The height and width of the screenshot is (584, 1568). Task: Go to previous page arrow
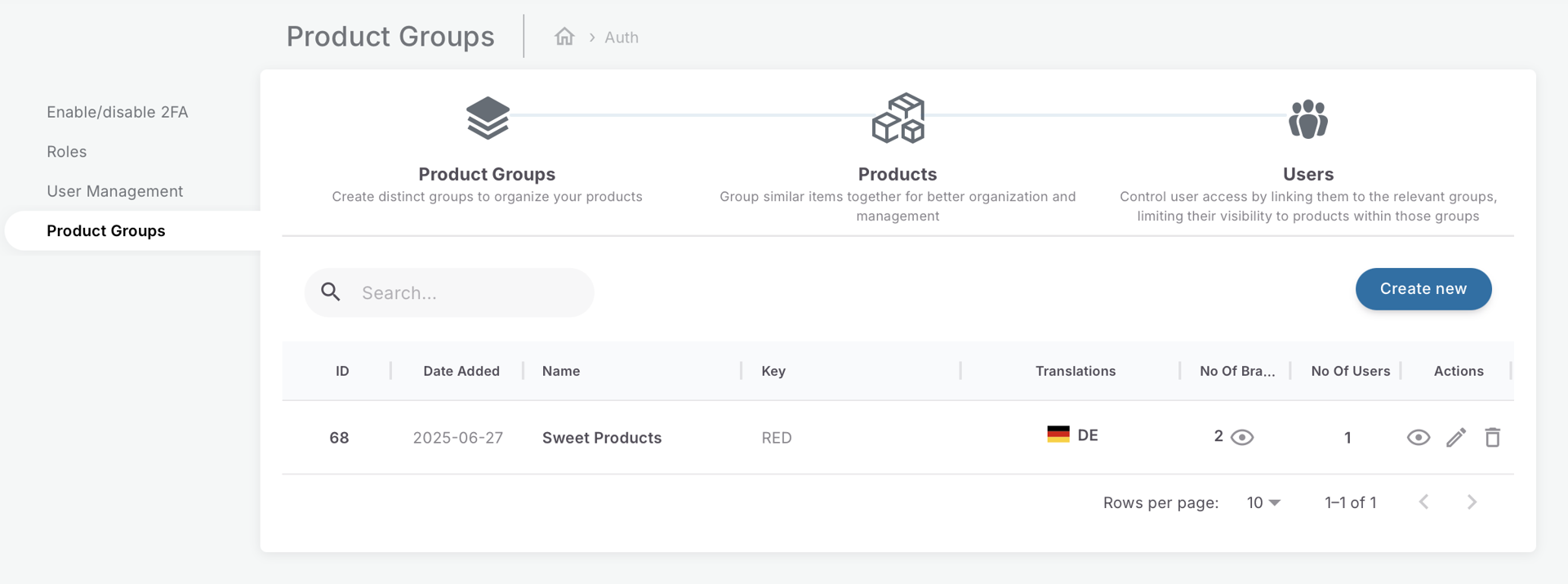[1423, 502]
